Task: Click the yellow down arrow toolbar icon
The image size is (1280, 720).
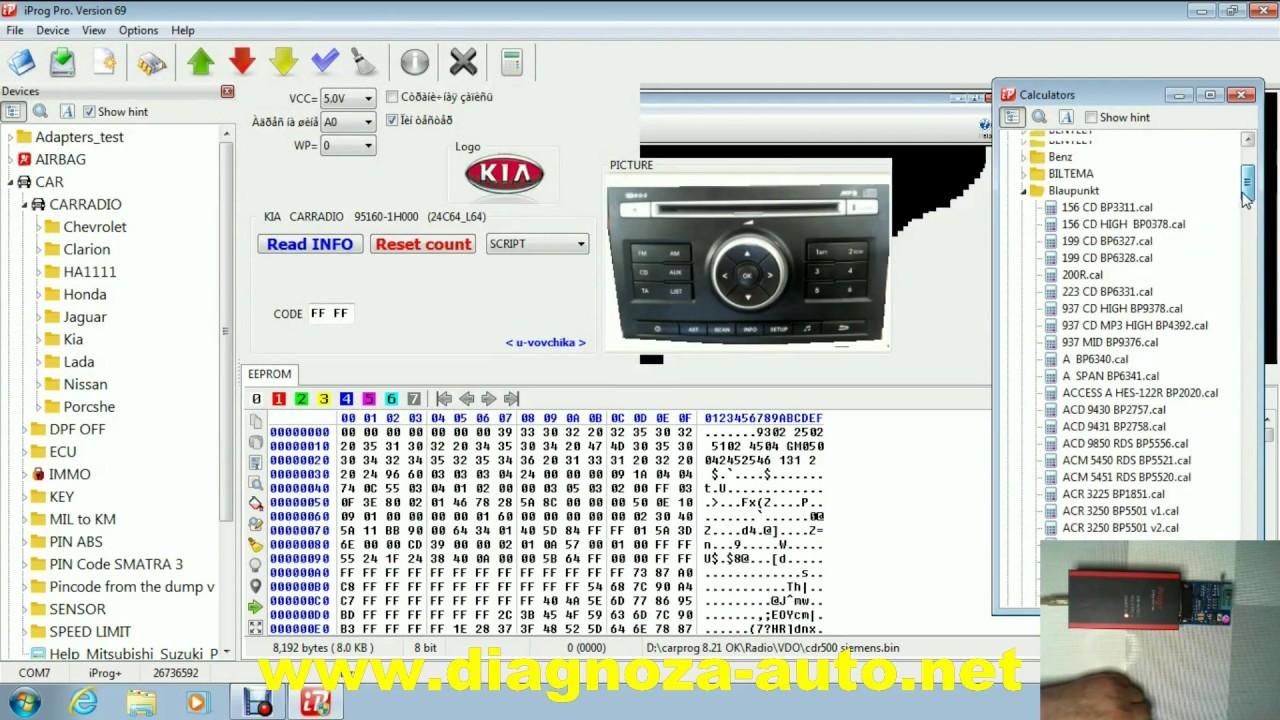Action: [283, 62]
